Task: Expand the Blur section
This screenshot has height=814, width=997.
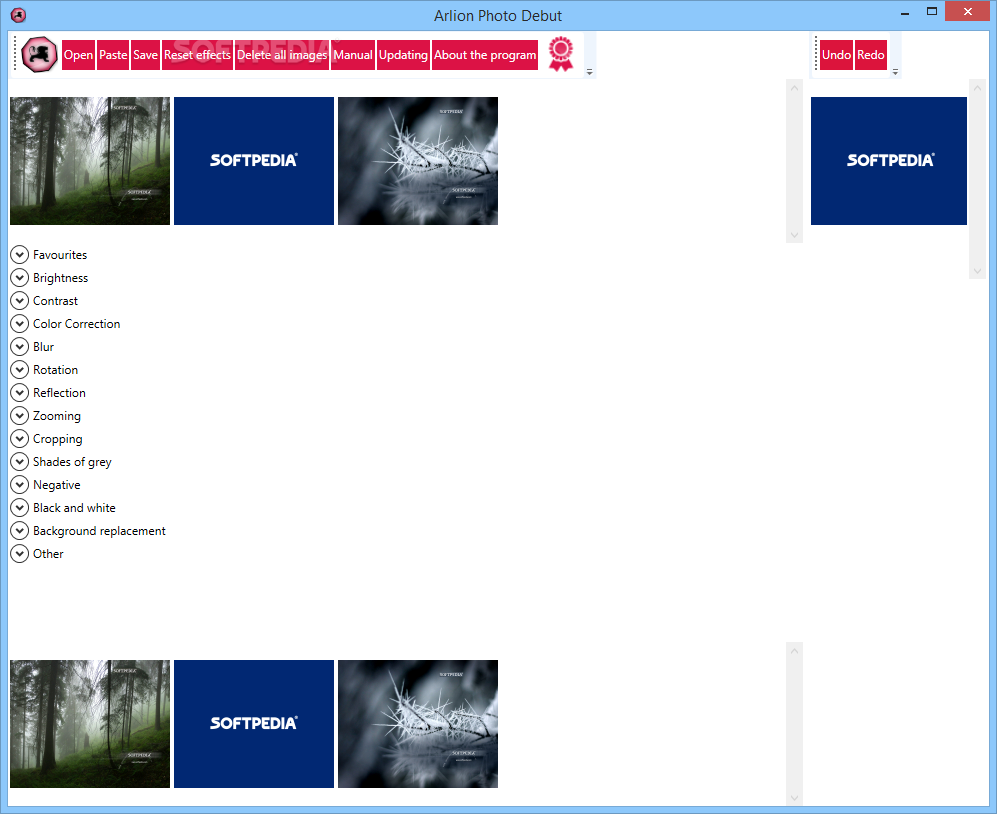Action: click(20, 346)
